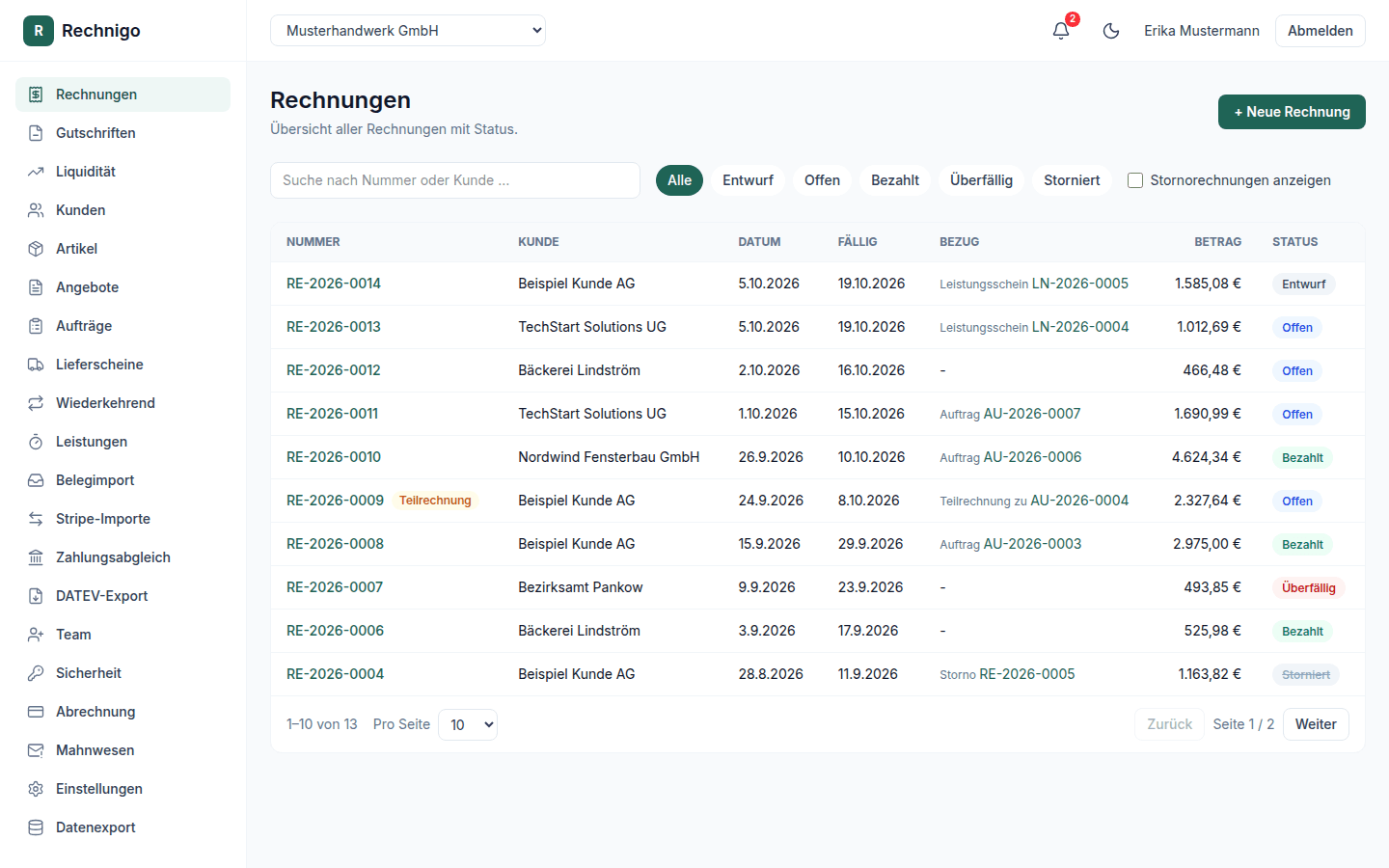Click the Liquidität trend chart icon
This screenshot has height=868, width=1389.
[36, 172]
